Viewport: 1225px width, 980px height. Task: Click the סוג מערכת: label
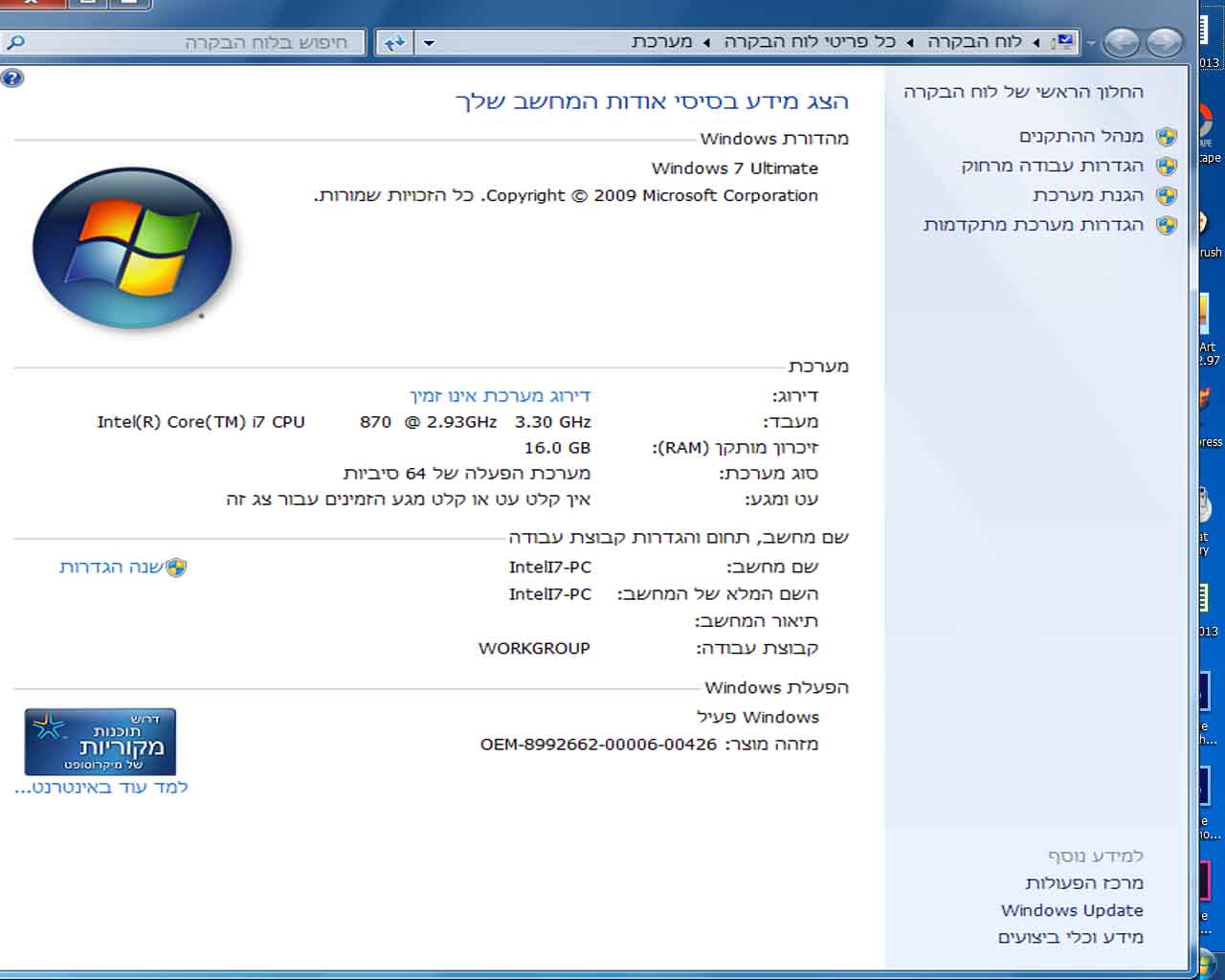[x=768, y=474]
